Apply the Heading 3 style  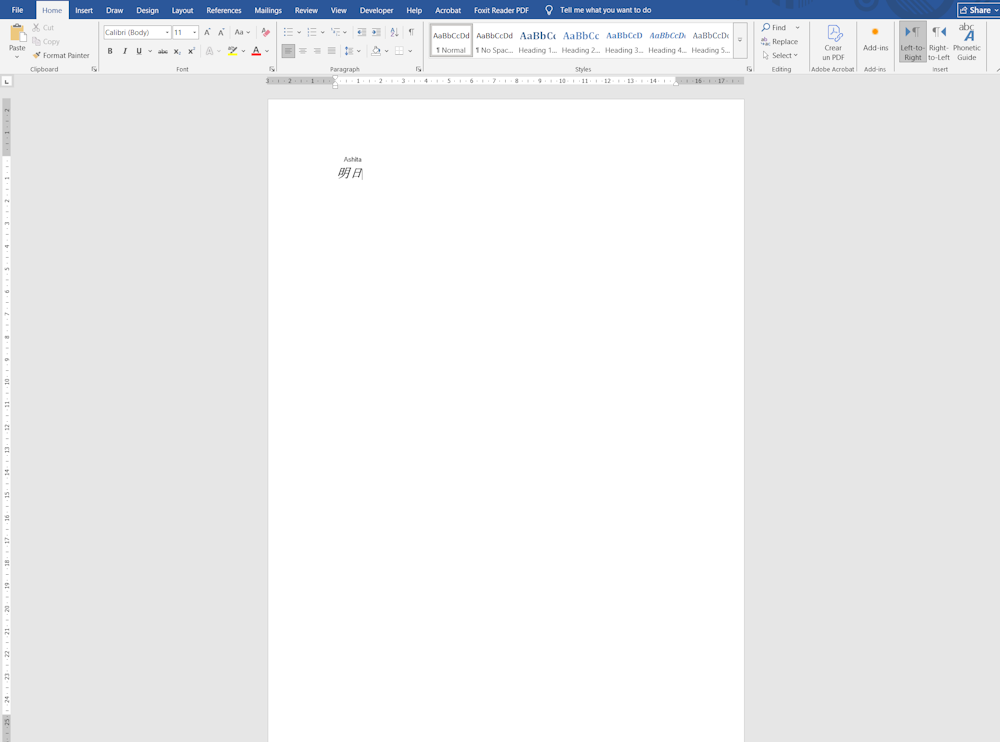[x=624, y=41]
